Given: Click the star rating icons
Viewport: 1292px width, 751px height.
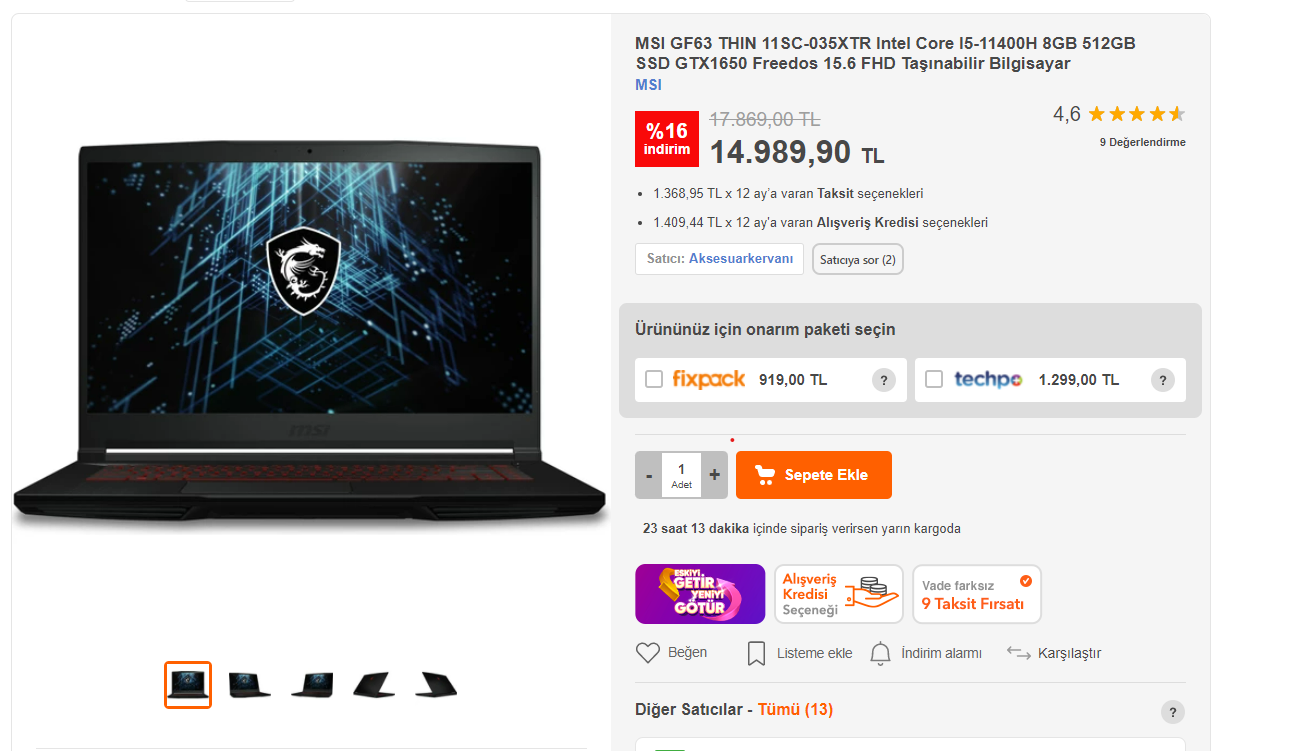Looking at the screenshot, I should pyautogui.click(x=1136, y=114).
